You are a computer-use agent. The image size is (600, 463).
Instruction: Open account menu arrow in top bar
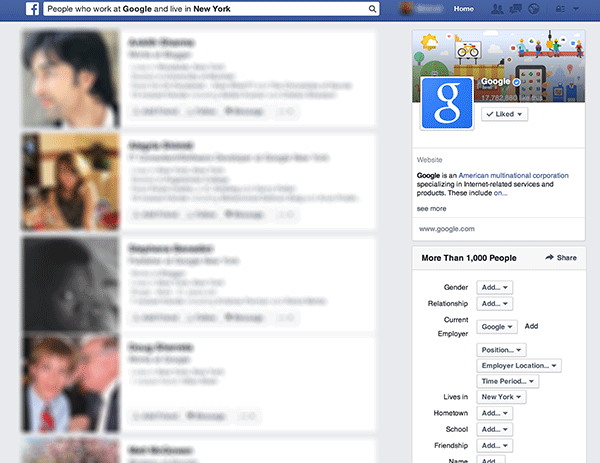pos(576,9)
